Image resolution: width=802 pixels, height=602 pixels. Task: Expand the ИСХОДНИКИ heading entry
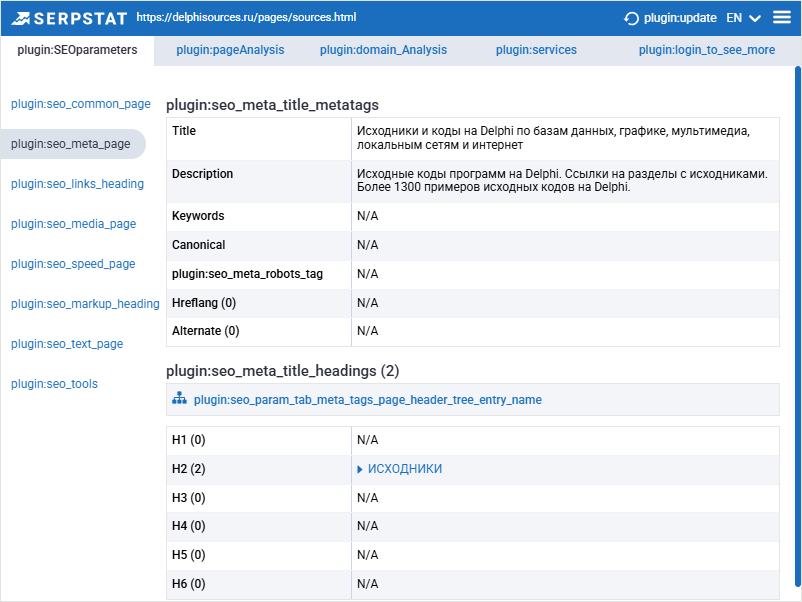[360, 468]
